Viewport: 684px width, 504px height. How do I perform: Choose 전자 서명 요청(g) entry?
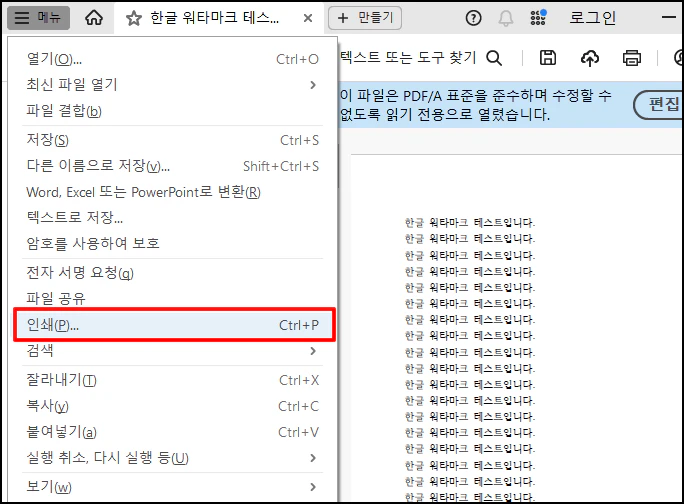[172, 273]
